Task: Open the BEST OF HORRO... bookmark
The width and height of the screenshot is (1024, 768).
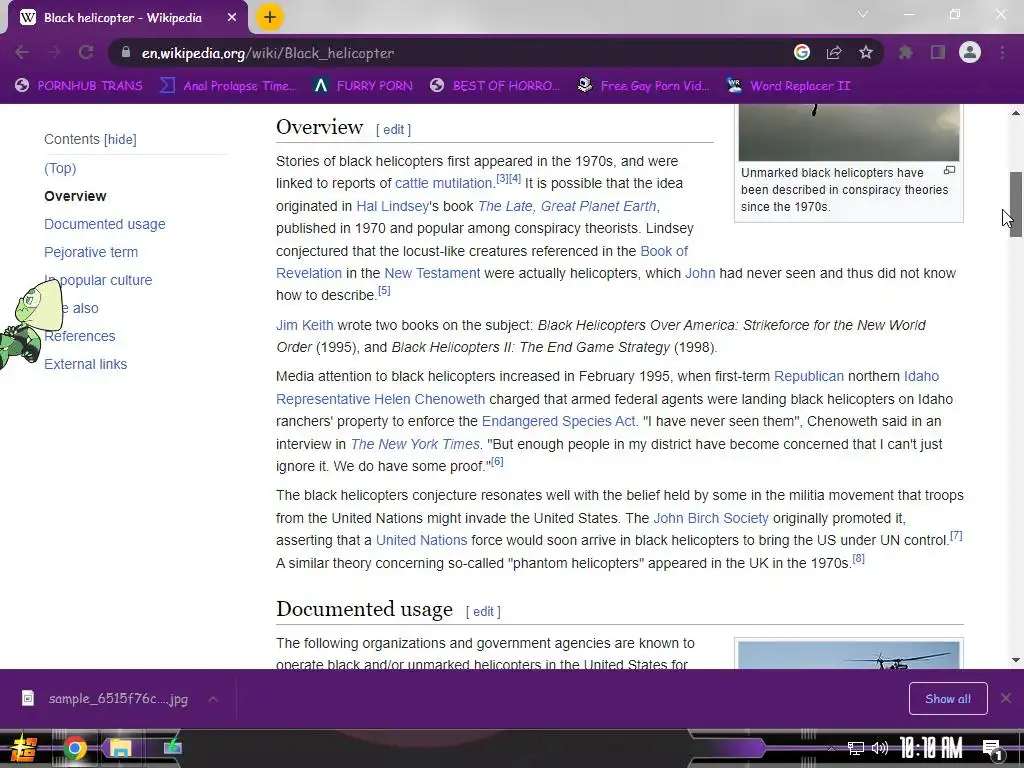Action: tap(495, 86)
